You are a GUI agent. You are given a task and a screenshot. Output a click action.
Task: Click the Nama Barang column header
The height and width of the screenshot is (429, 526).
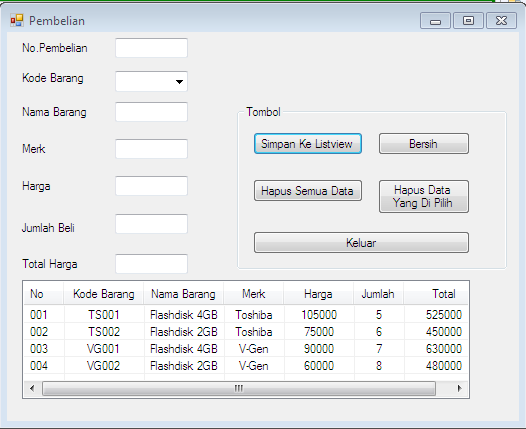point(183,294)
